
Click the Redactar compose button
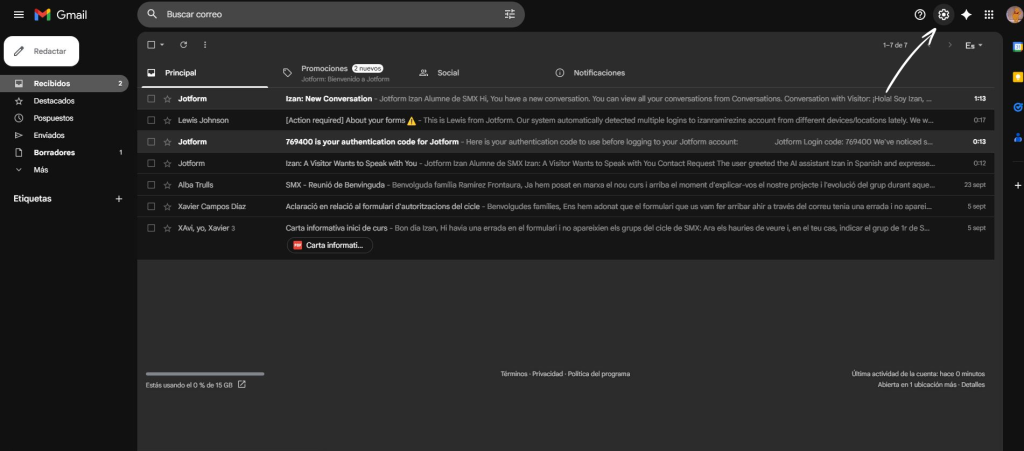click(42, 51)
